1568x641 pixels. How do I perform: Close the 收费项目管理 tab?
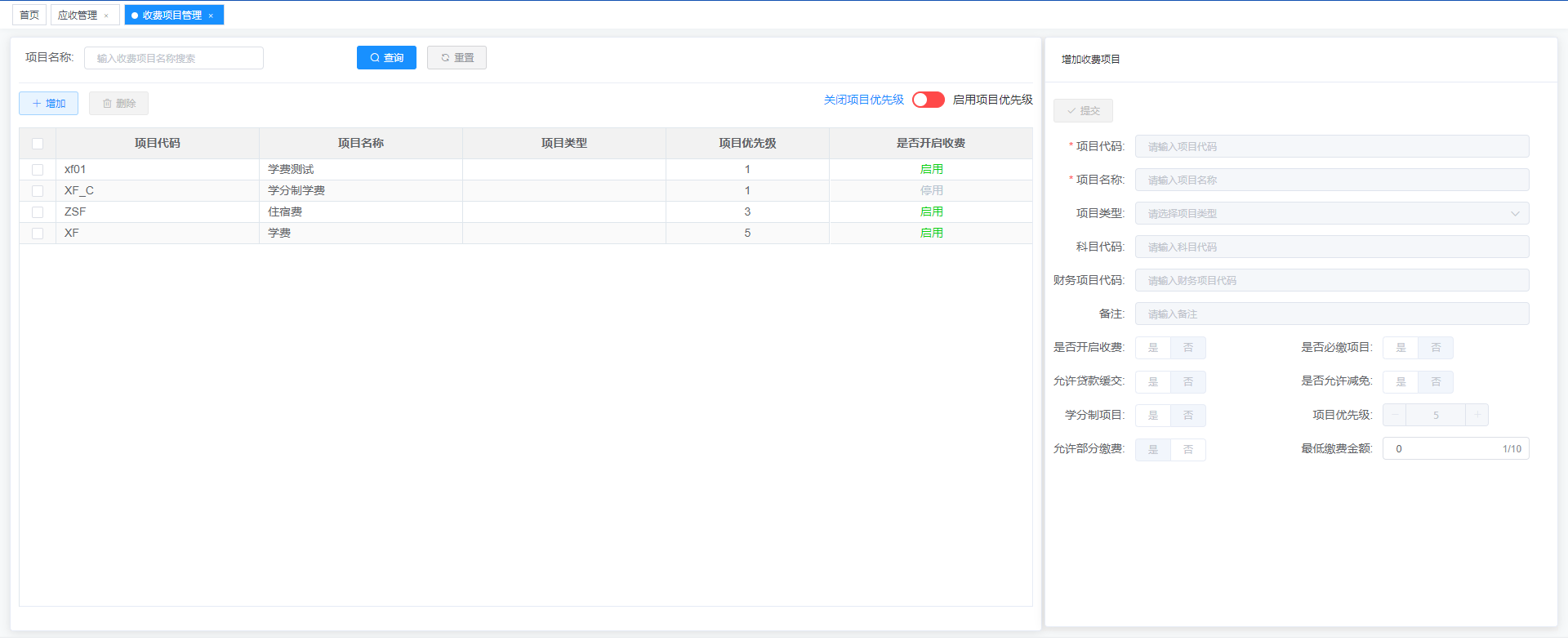[211, 16]
